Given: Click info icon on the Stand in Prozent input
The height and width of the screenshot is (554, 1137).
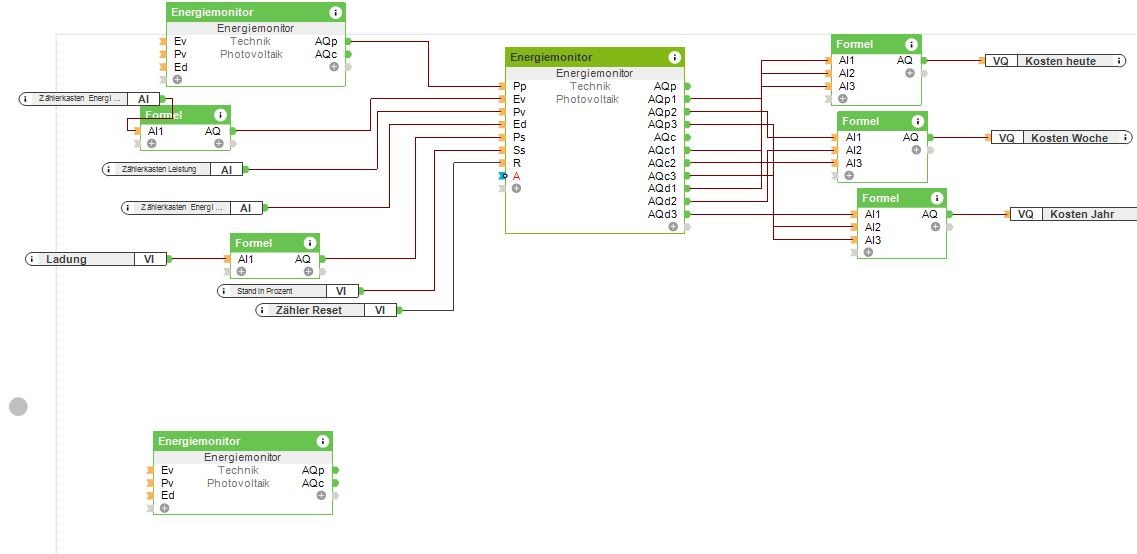Looking at the screenshot, I should pos(224,291).
